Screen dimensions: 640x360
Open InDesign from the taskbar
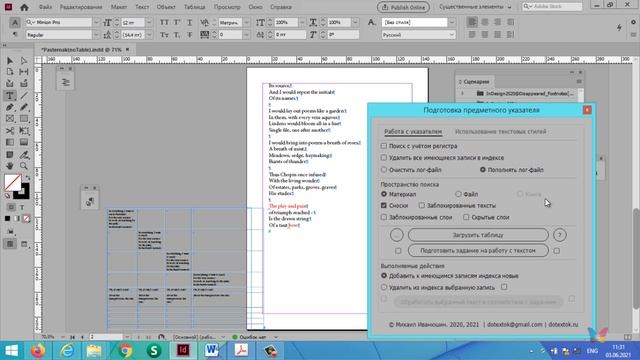tap(183, 350)
